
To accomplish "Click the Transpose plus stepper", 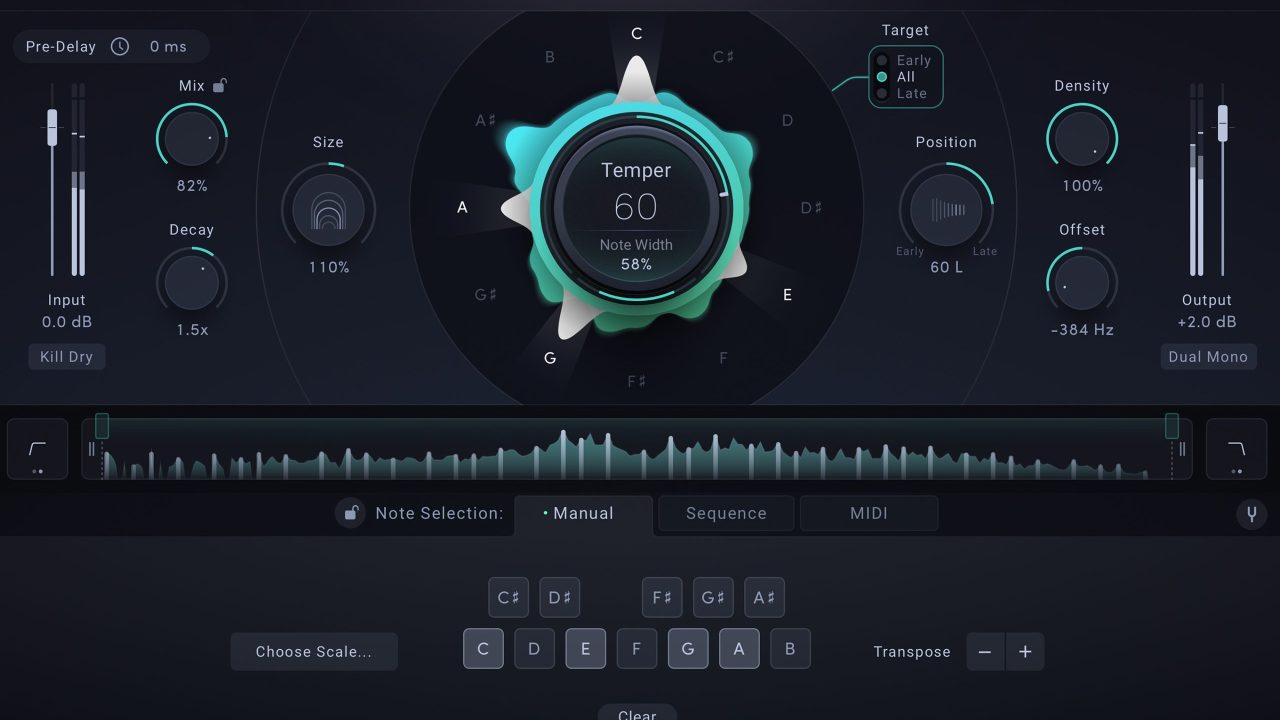I will [1025, 651].
